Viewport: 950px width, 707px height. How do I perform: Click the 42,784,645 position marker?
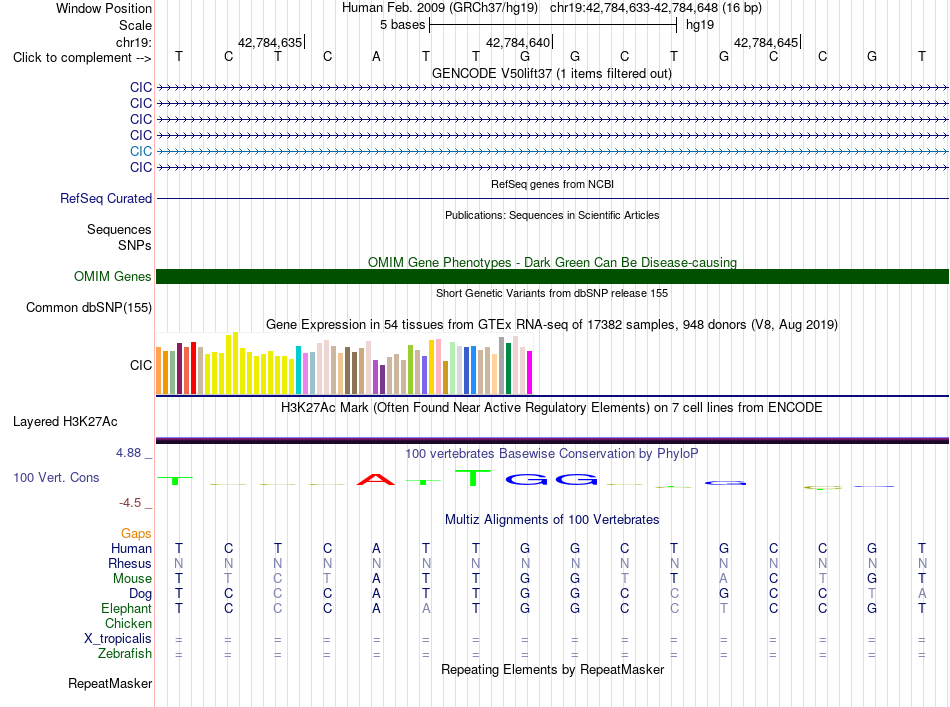(x=766, y=42)
